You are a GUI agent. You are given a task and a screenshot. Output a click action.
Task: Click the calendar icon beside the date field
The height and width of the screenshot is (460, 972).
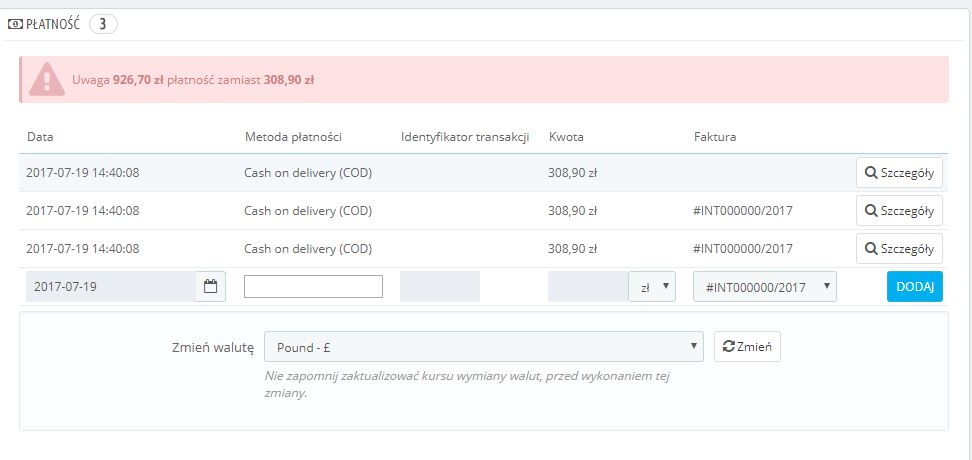[210, 287]
